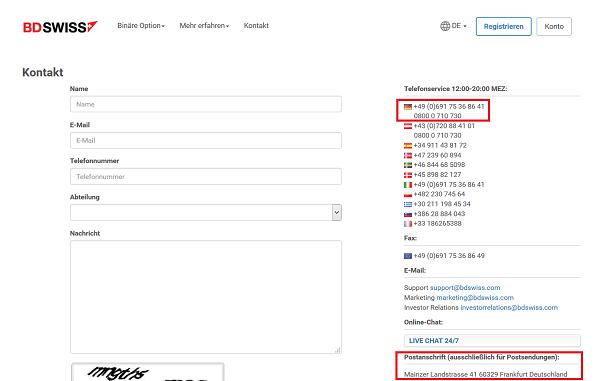The width and height of the screenshot is (600, 381).
Task: Click the Italian flag icon
Action: pyautogui.click(x=408, y=185)
